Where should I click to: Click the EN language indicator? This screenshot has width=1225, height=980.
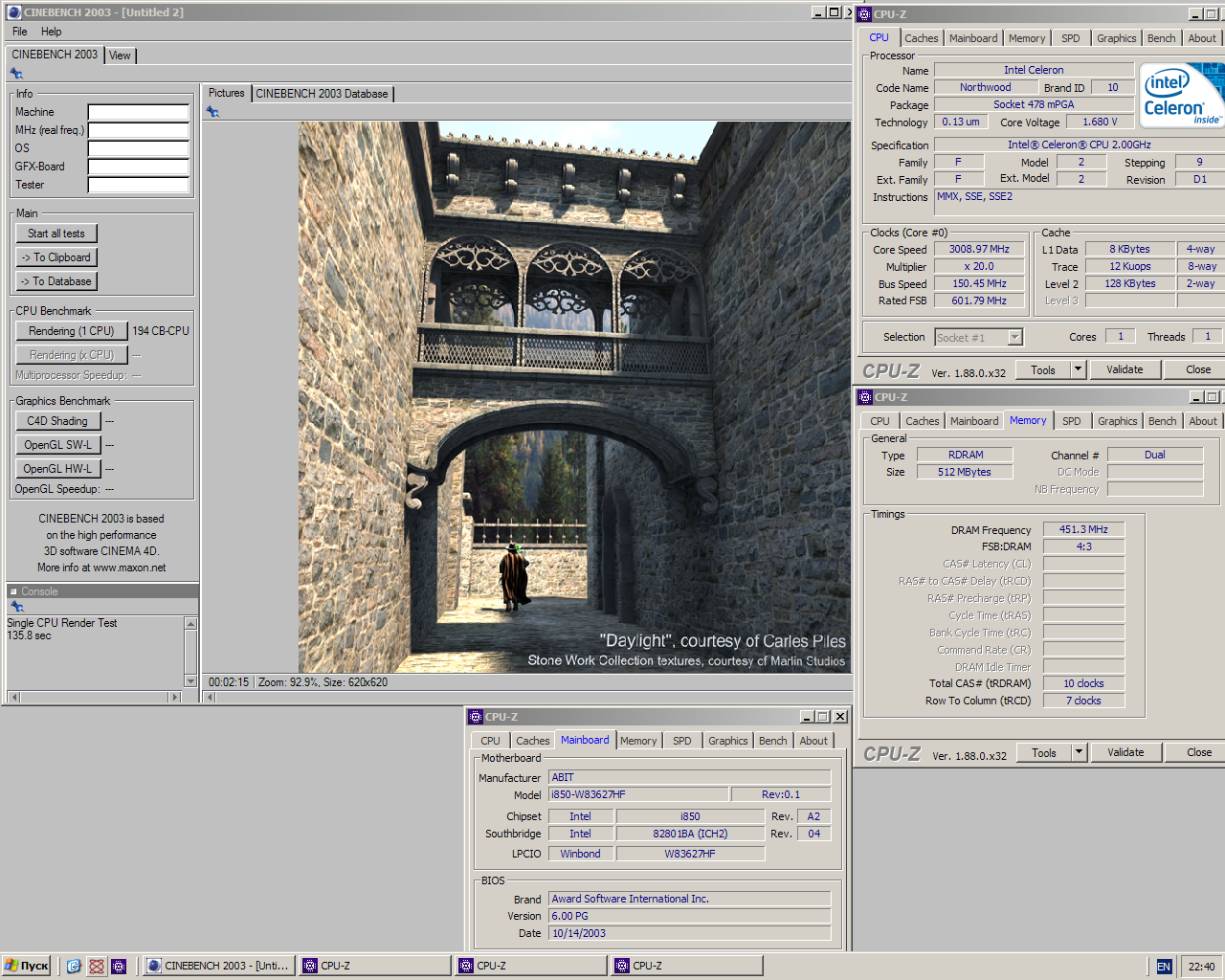[x=1164, y=967]
